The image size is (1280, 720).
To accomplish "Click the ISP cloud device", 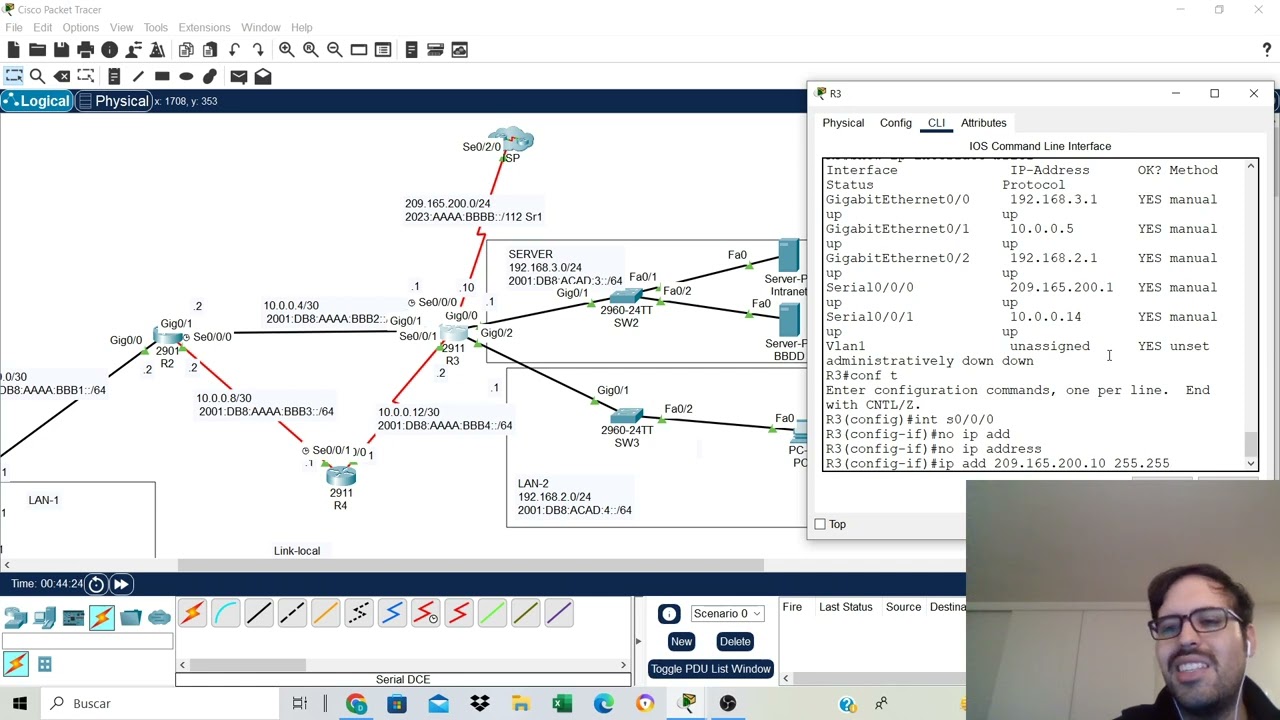I will coord(512,140).
